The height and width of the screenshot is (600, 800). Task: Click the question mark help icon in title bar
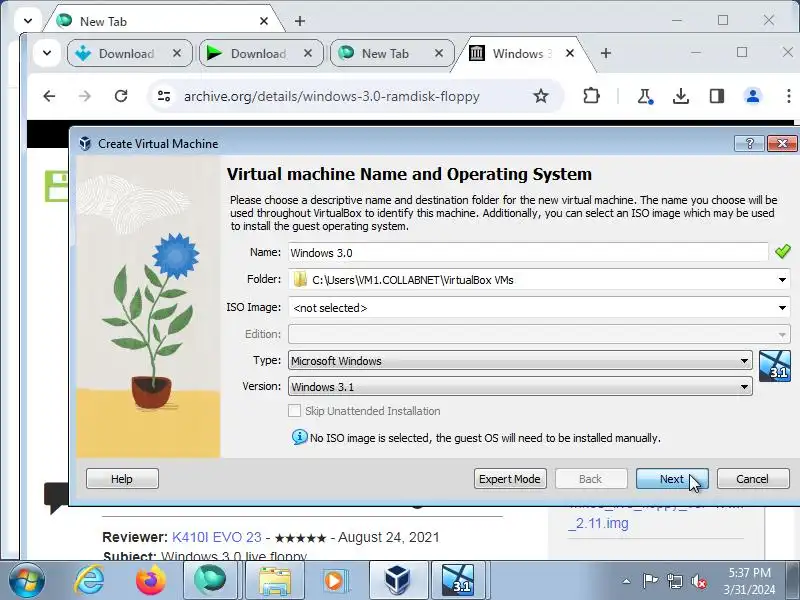coord(749,143)
